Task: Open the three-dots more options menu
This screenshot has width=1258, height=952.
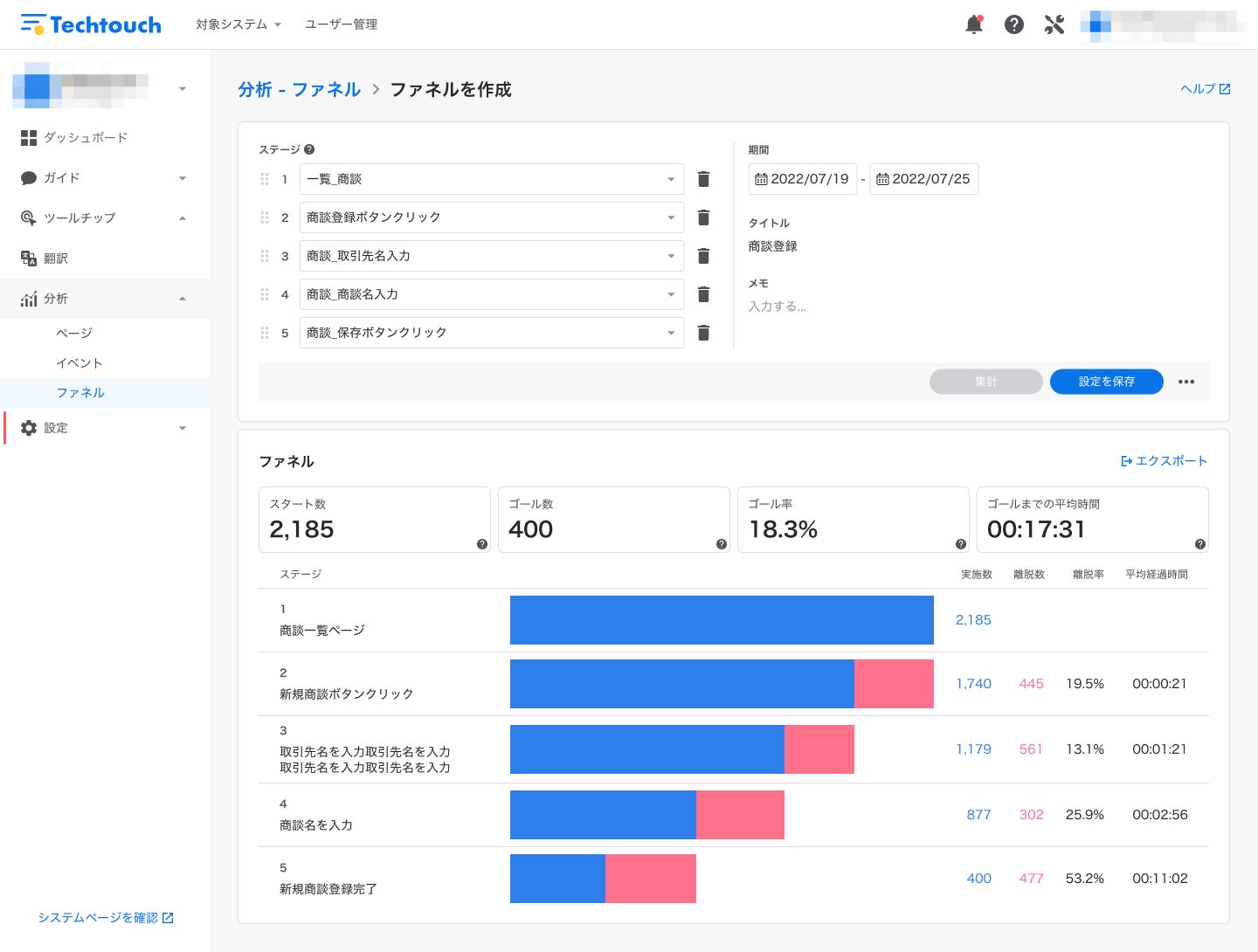Action: (1186, 382)
